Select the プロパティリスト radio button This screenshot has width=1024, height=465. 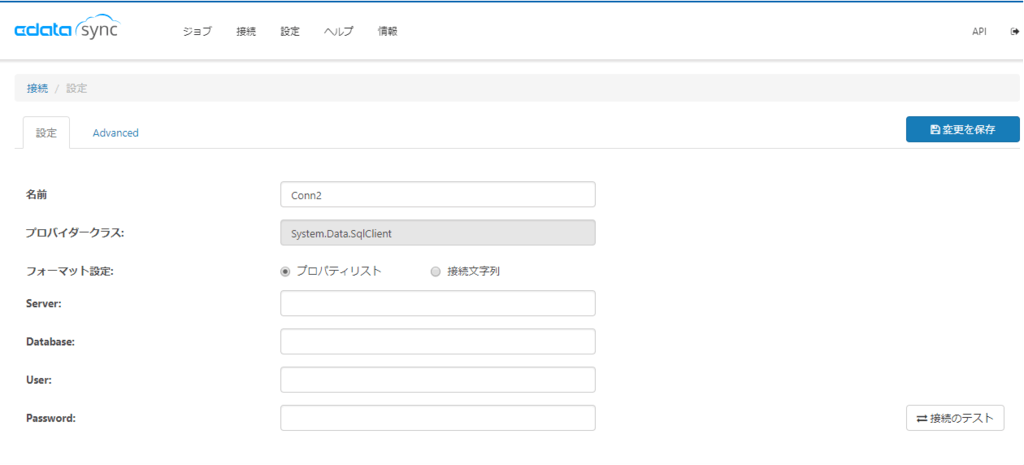point(286,271)
